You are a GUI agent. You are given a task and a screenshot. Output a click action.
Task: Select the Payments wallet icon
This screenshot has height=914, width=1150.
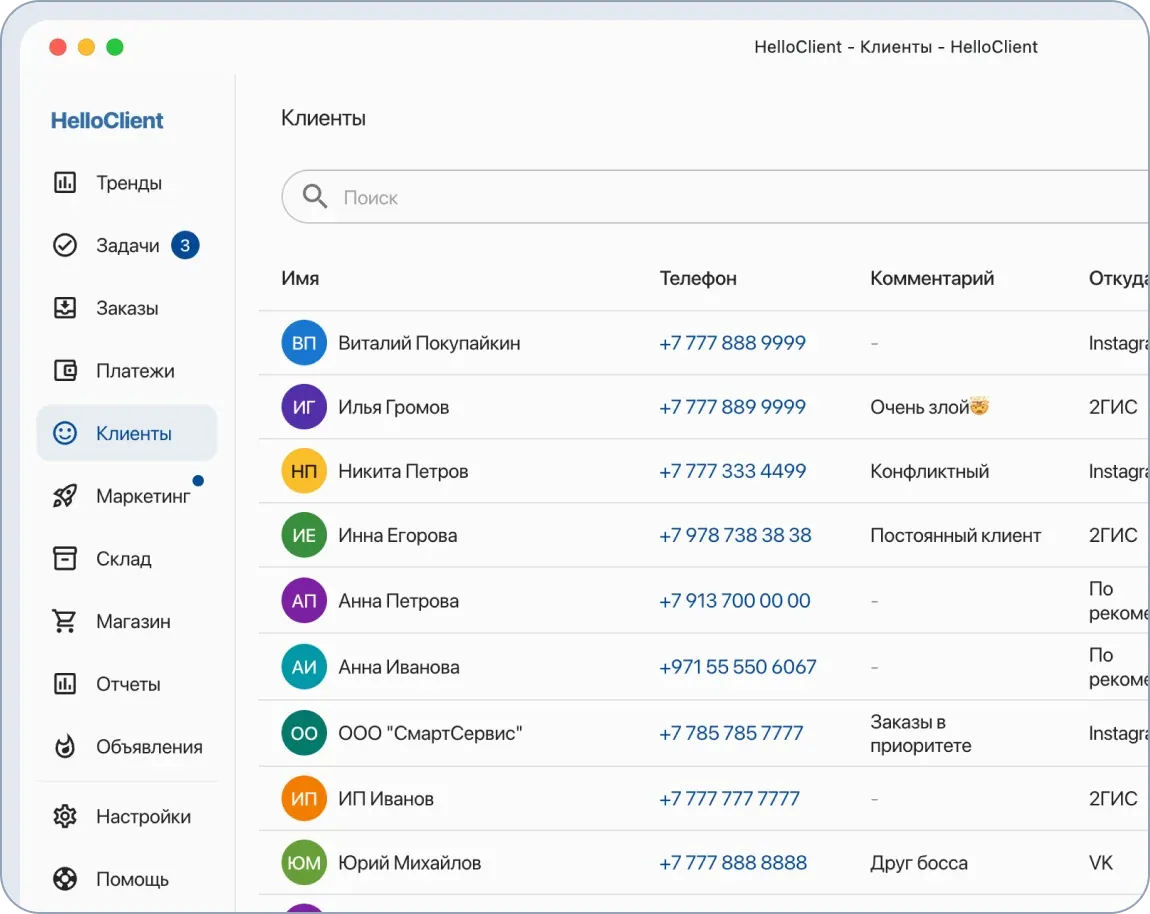click(x=65, y=371)
